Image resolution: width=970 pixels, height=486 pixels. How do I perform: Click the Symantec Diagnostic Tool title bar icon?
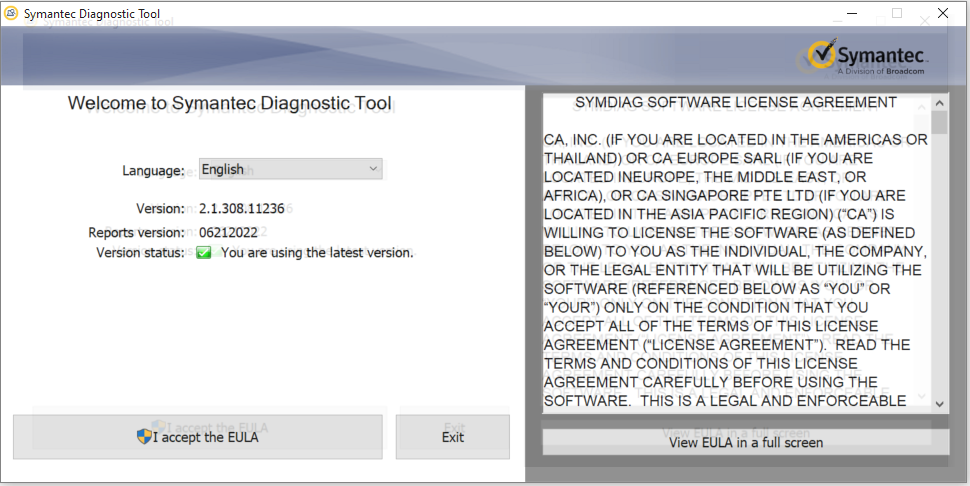click(x=11, y=13)
